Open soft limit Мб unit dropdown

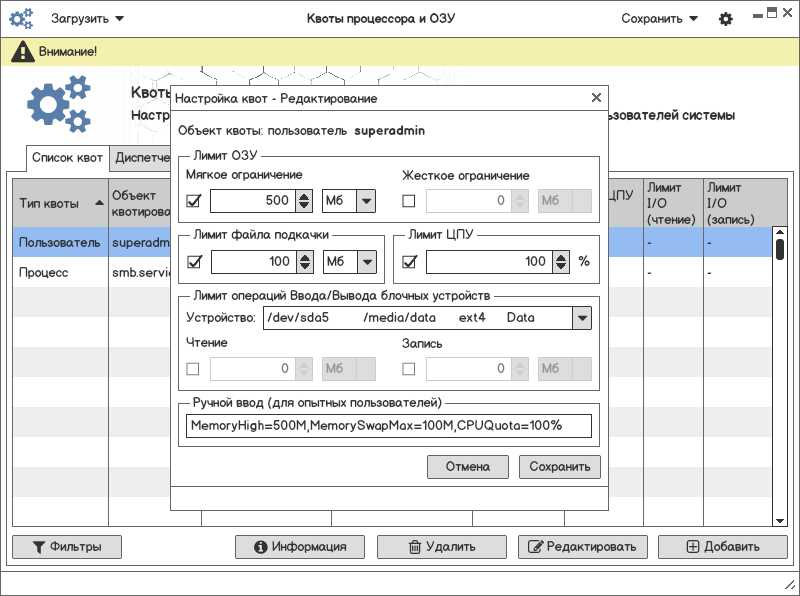349,201
